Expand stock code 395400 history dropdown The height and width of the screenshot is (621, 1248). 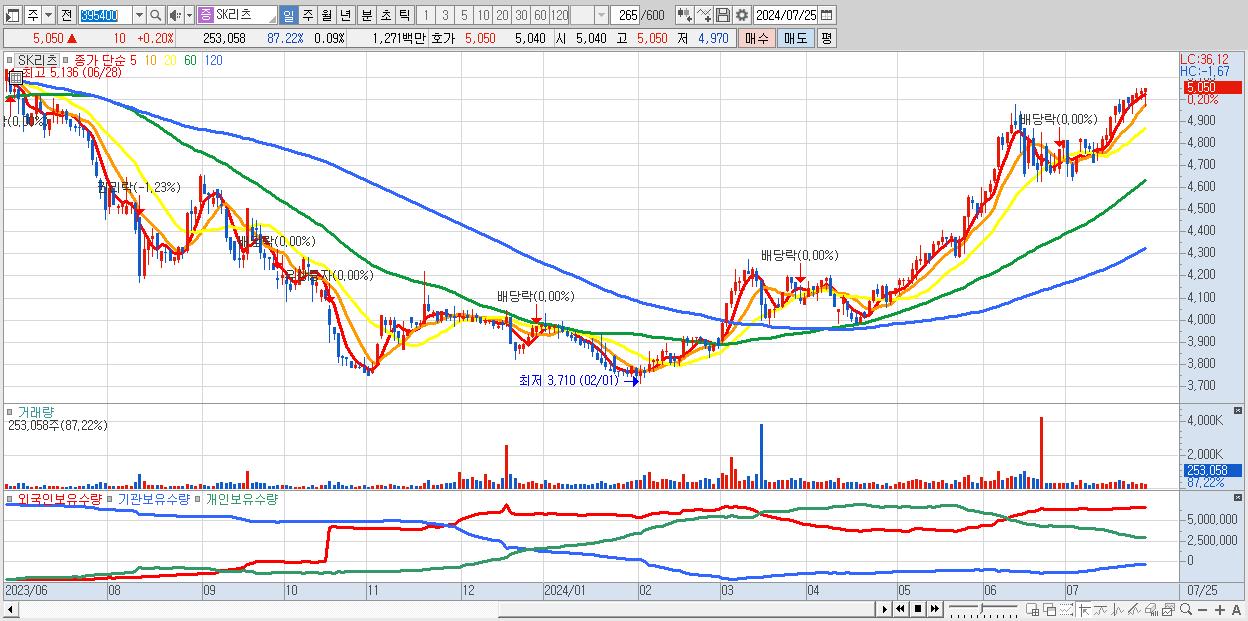[x=138, y=16]
